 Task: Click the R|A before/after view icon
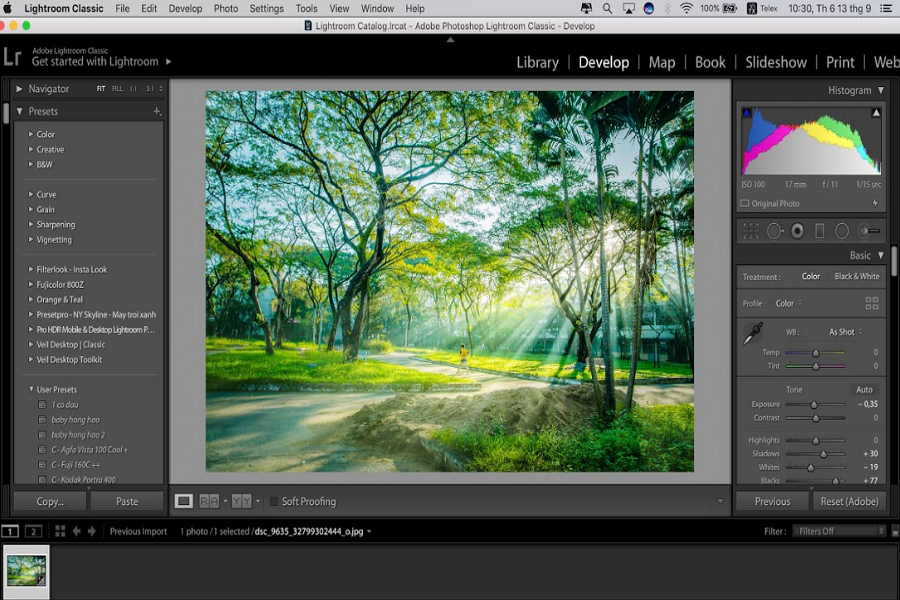[x=209, y=501]
